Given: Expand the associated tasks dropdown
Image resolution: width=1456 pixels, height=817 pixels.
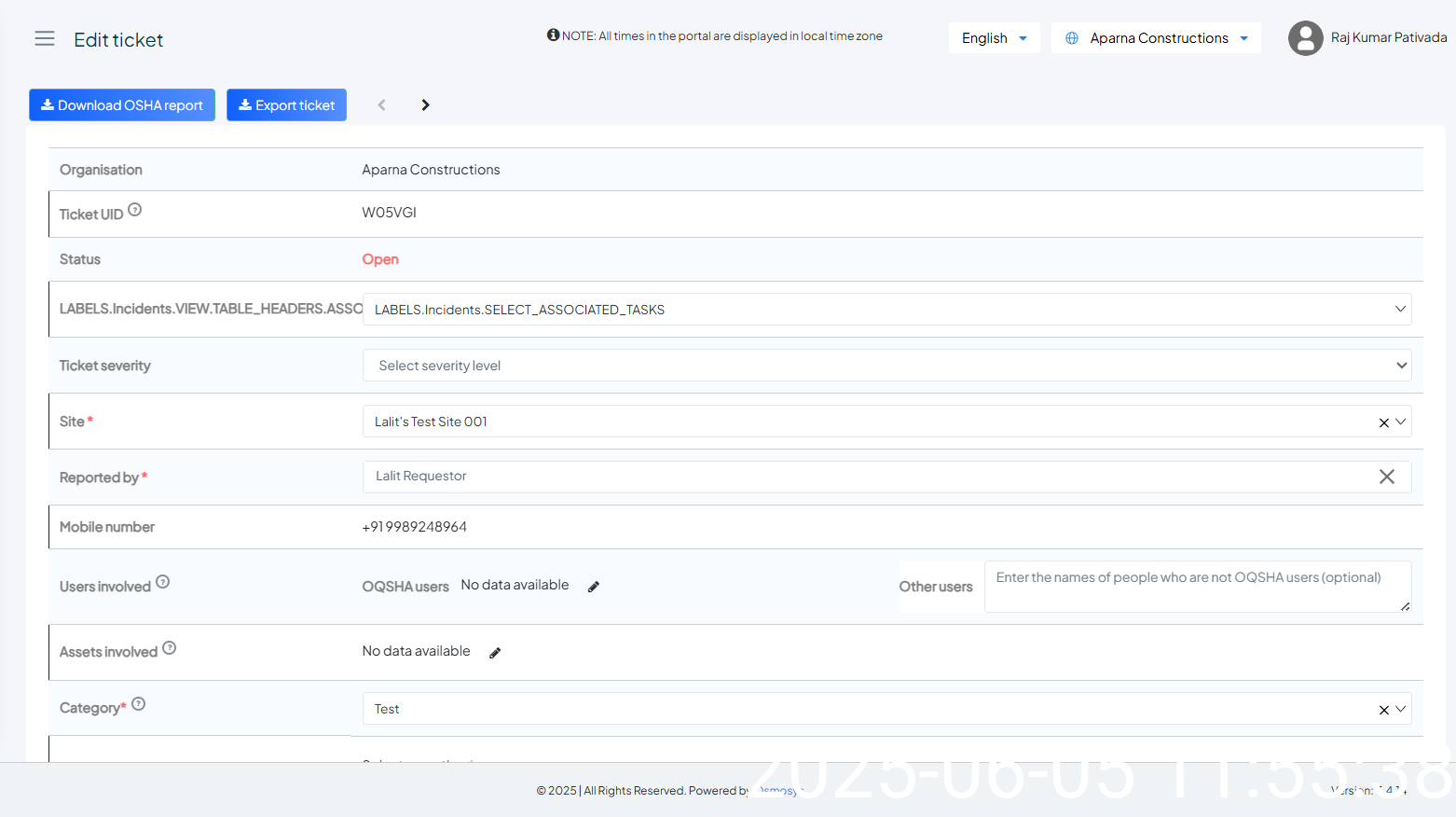Looking at the screenshot, I should 886,310.
